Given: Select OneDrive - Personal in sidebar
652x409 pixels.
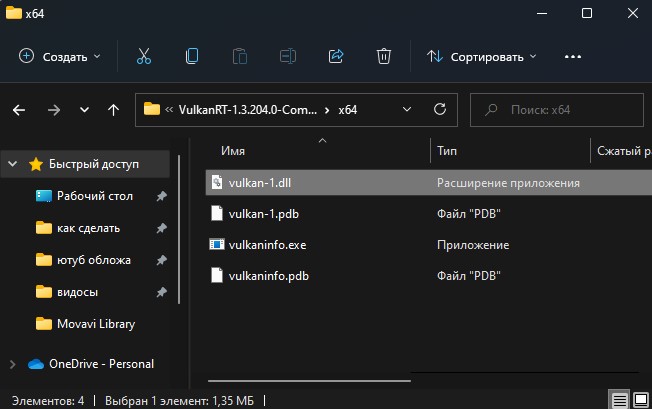Looking at the screenshot, I should pos(101,364).
